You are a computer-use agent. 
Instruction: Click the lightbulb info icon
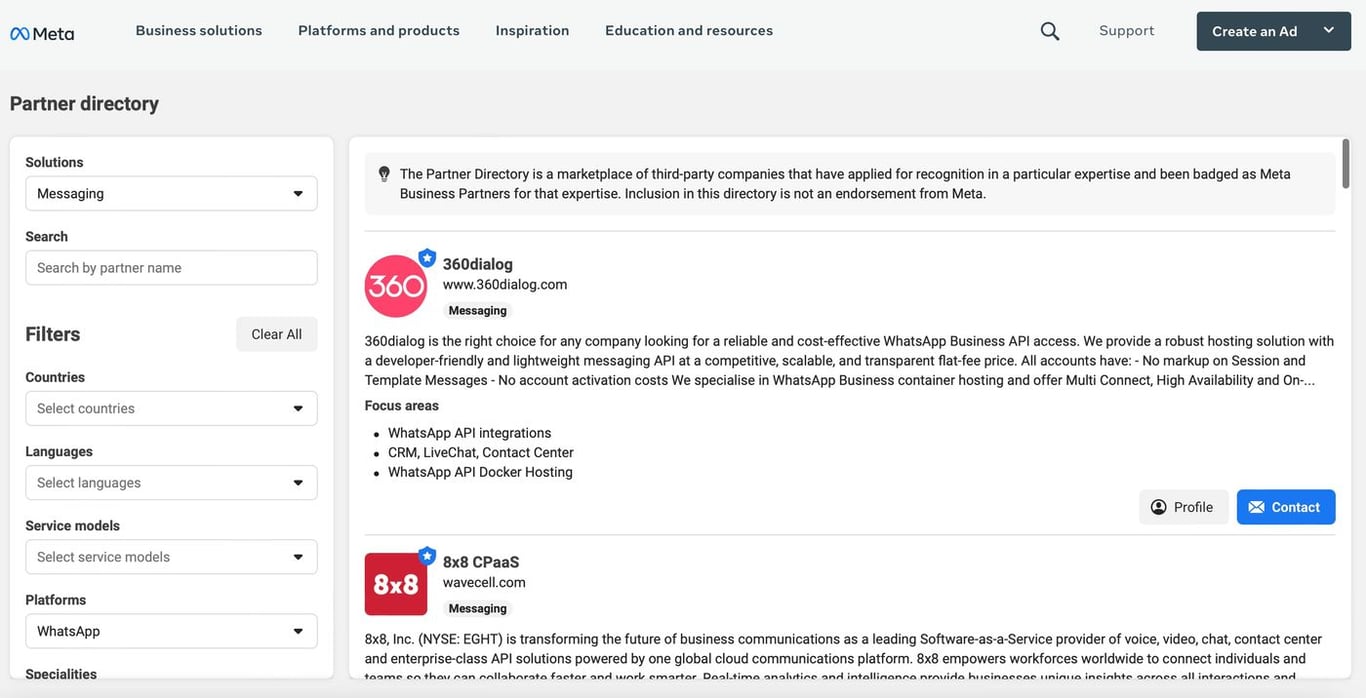point(384,174)
